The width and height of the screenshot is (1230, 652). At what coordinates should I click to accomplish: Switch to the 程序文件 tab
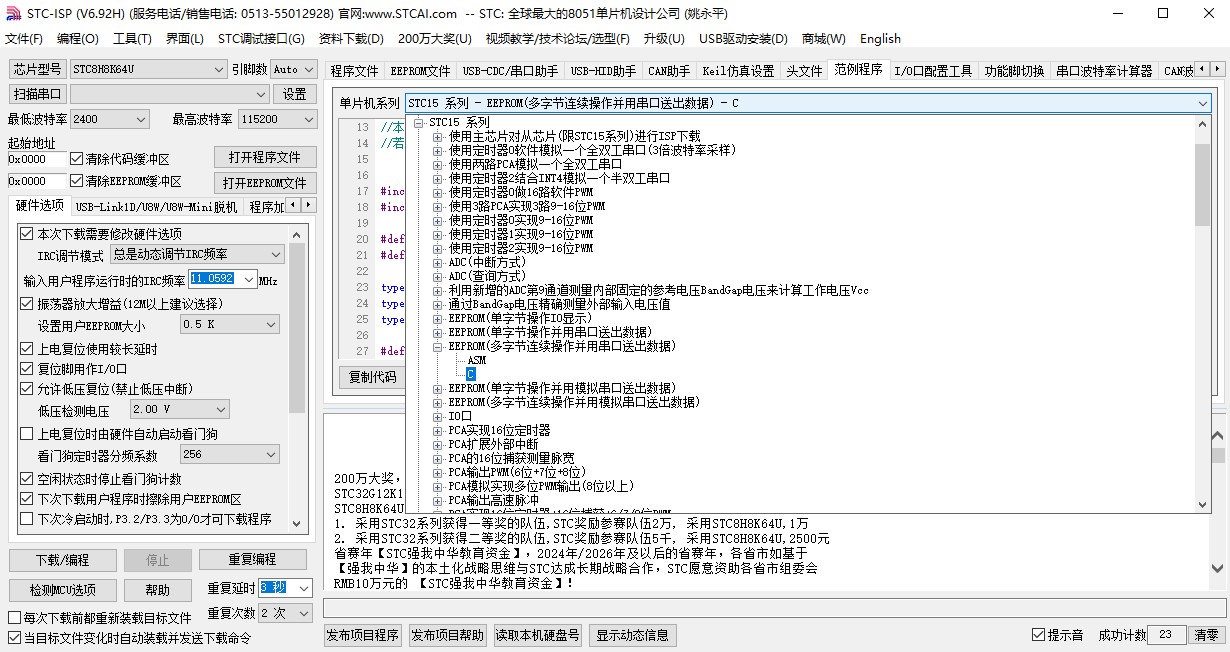point(354,71)
